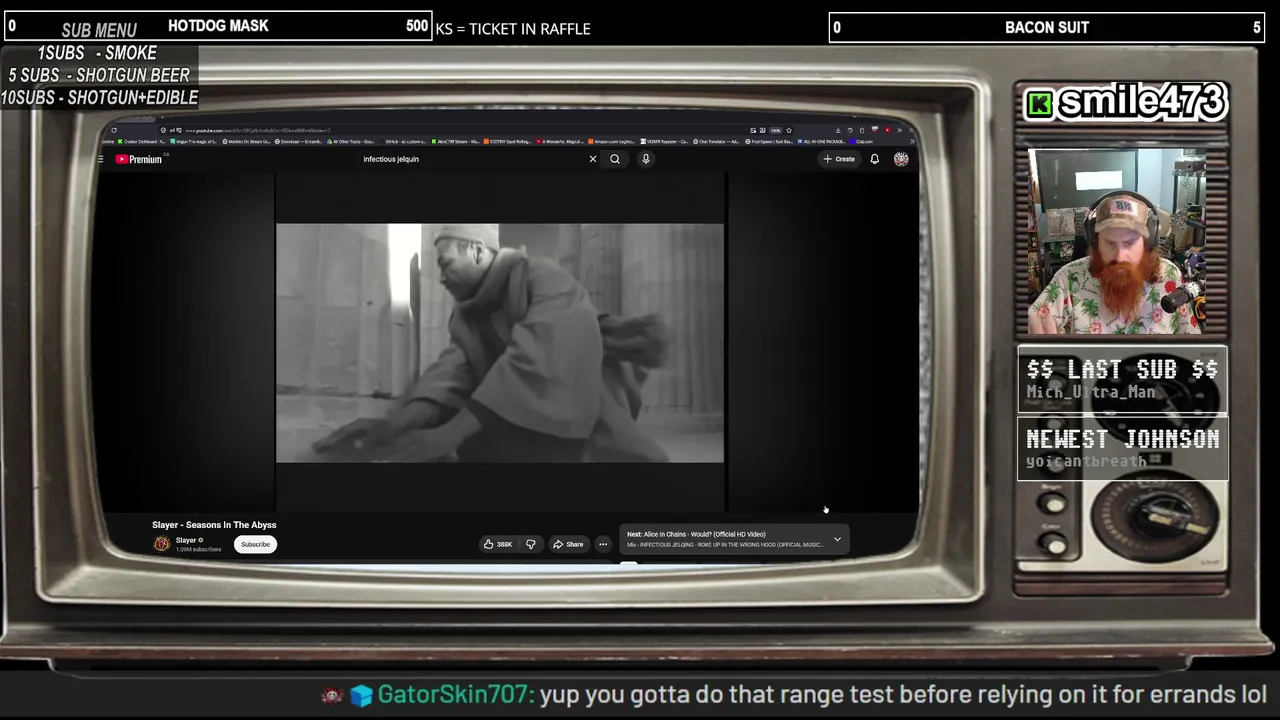
Task: Open Slayer channel avatar below video
Action: click(161, 544)
